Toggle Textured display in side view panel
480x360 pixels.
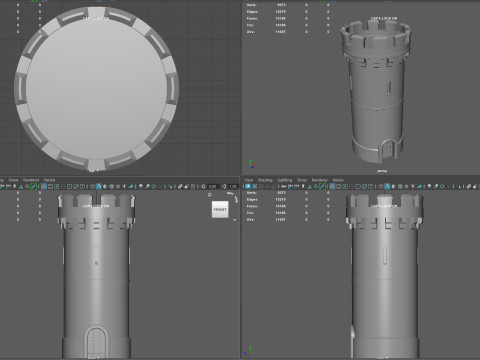point(406,187)
